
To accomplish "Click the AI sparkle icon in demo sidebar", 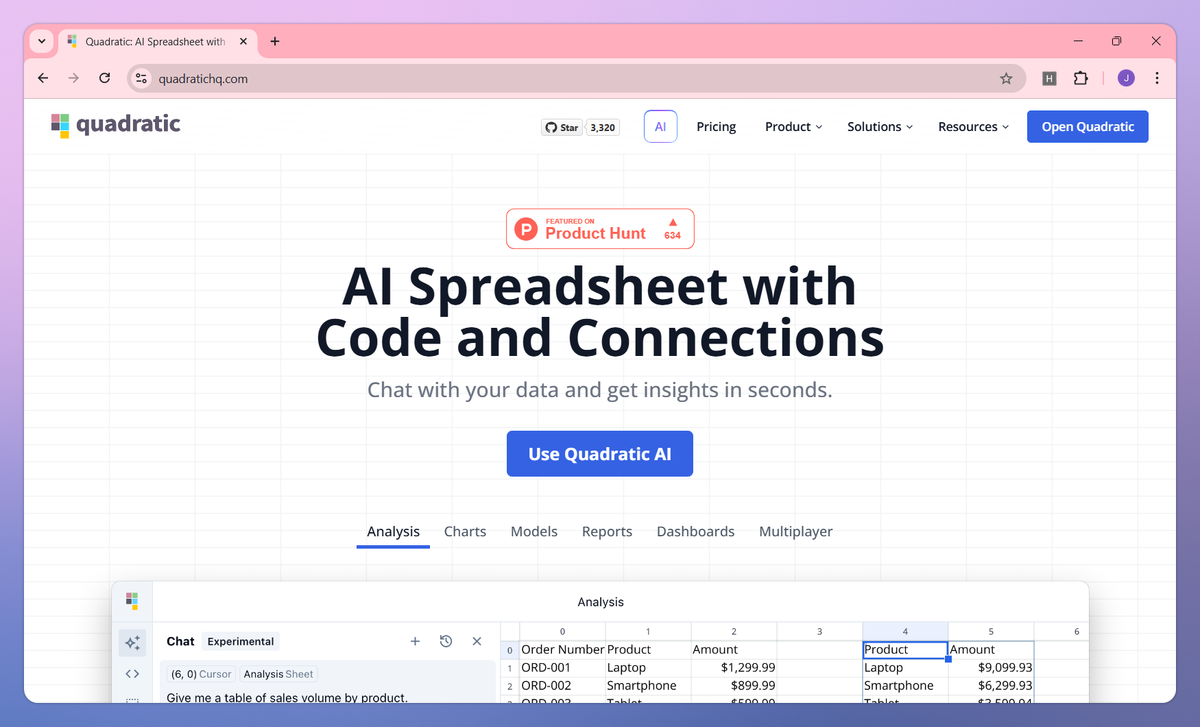I will click(132, 642).
